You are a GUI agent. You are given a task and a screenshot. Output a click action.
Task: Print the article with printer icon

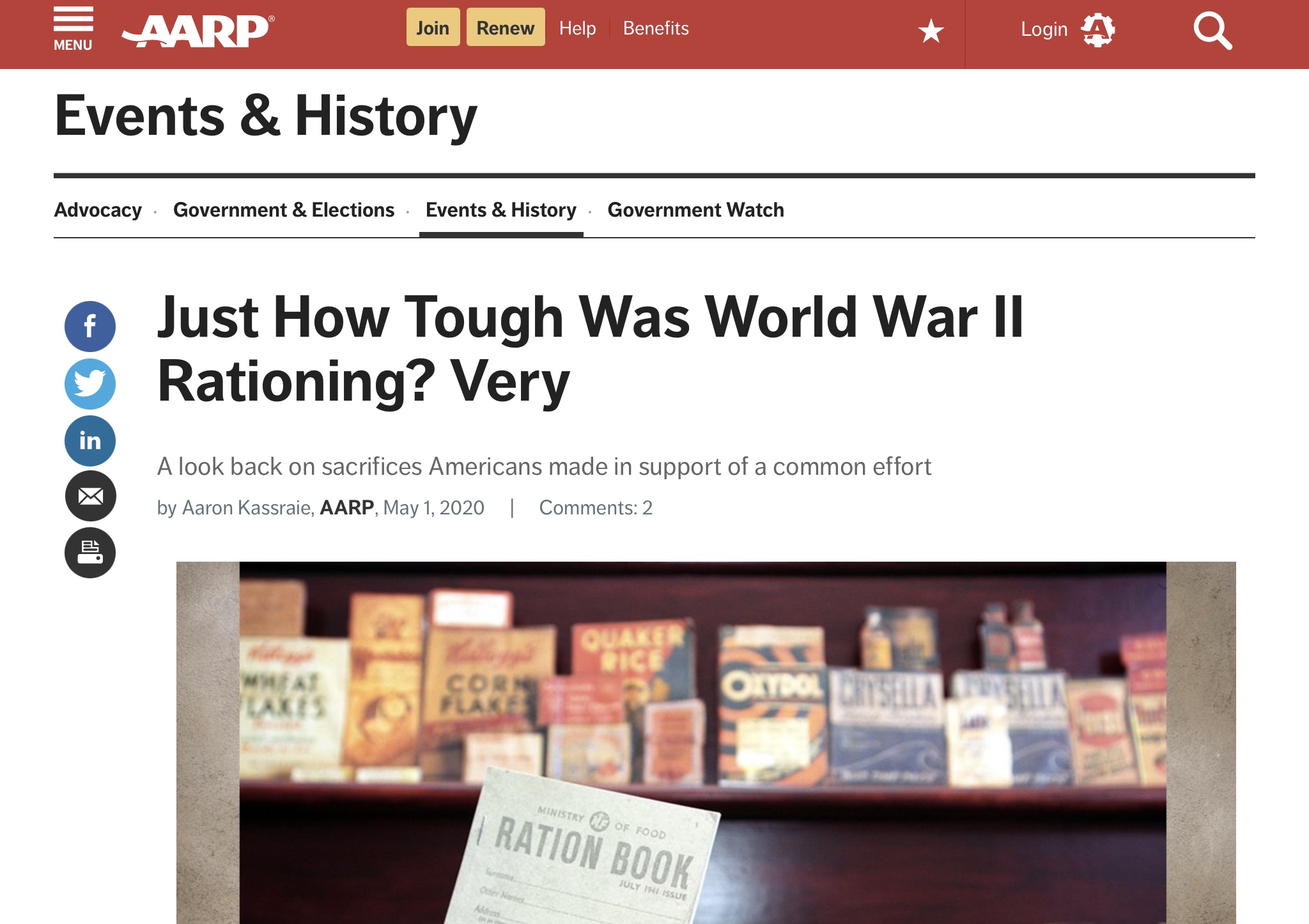point(90,552)
